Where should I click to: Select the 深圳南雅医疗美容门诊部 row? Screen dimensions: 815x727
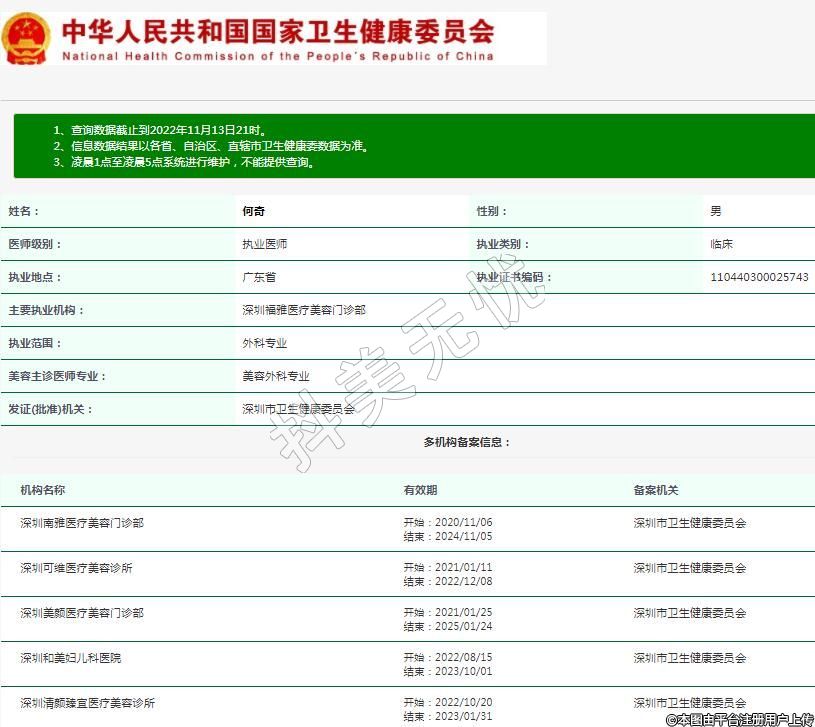coord(82,523)
